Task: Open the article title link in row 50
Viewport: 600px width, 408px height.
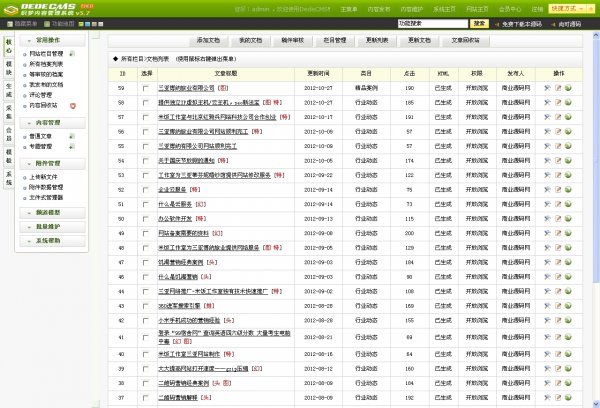Action: (x=175, y=219)
